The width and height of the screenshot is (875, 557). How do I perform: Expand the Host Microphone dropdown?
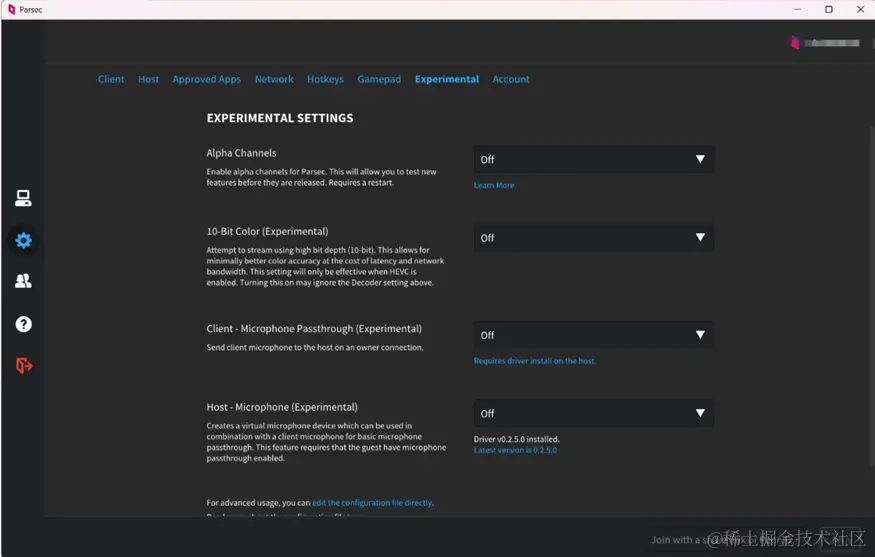click(594, 414)
